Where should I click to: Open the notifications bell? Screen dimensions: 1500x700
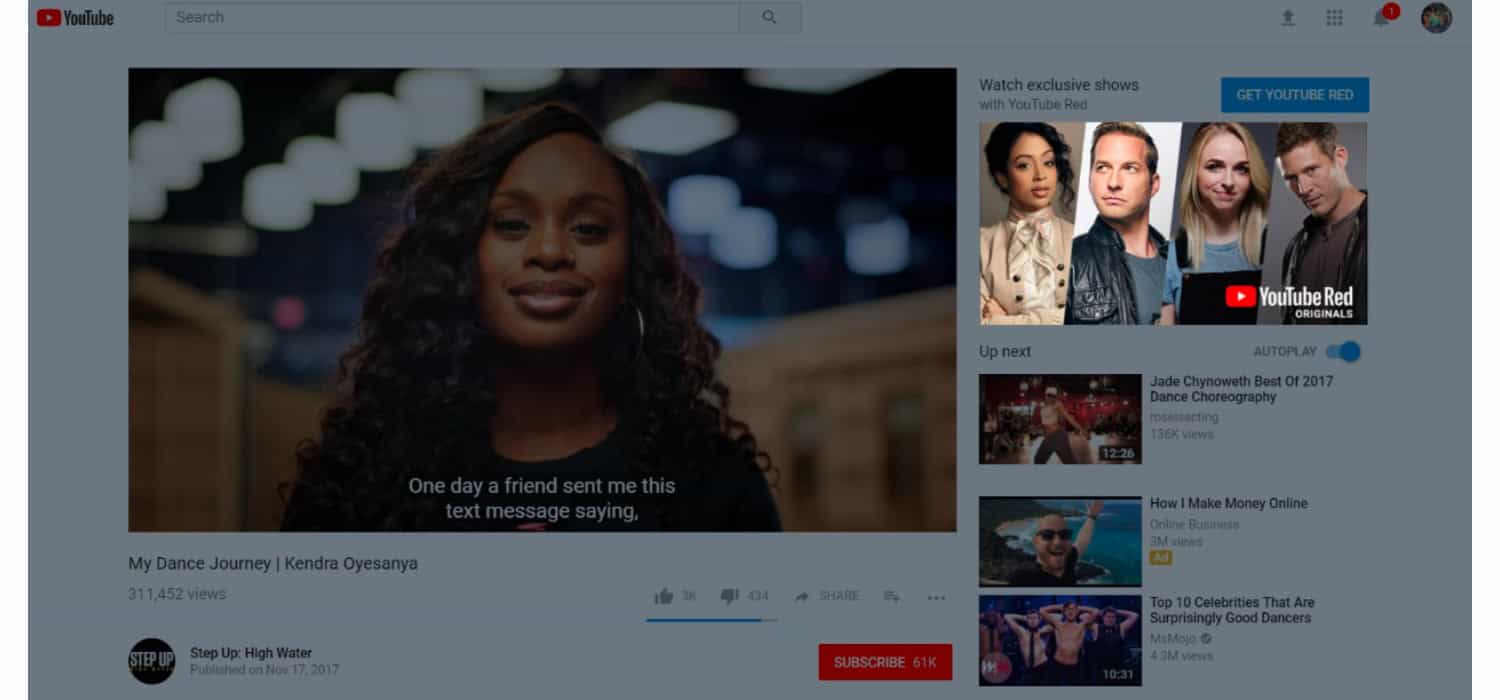pyautogui.click(x=1382, y=17)
